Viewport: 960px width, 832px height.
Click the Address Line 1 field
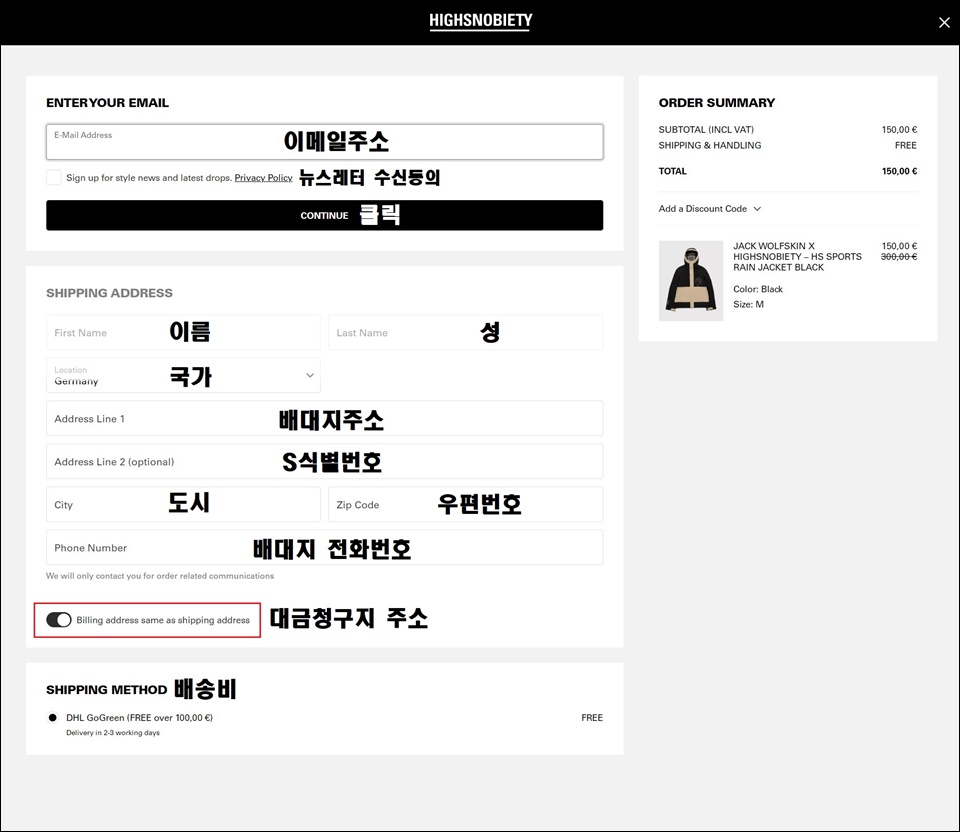click(x=324, y=419)
